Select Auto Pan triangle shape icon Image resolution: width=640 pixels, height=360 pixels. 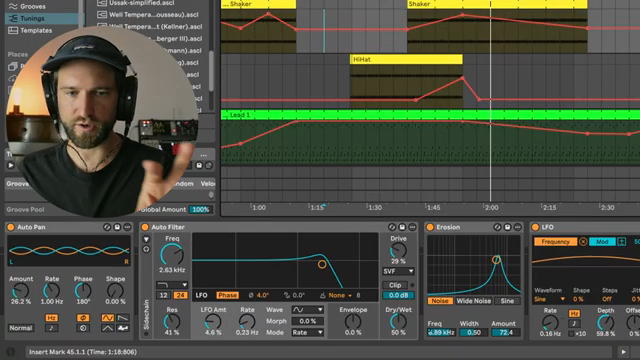pyautogui.click(x=108, y=328)
